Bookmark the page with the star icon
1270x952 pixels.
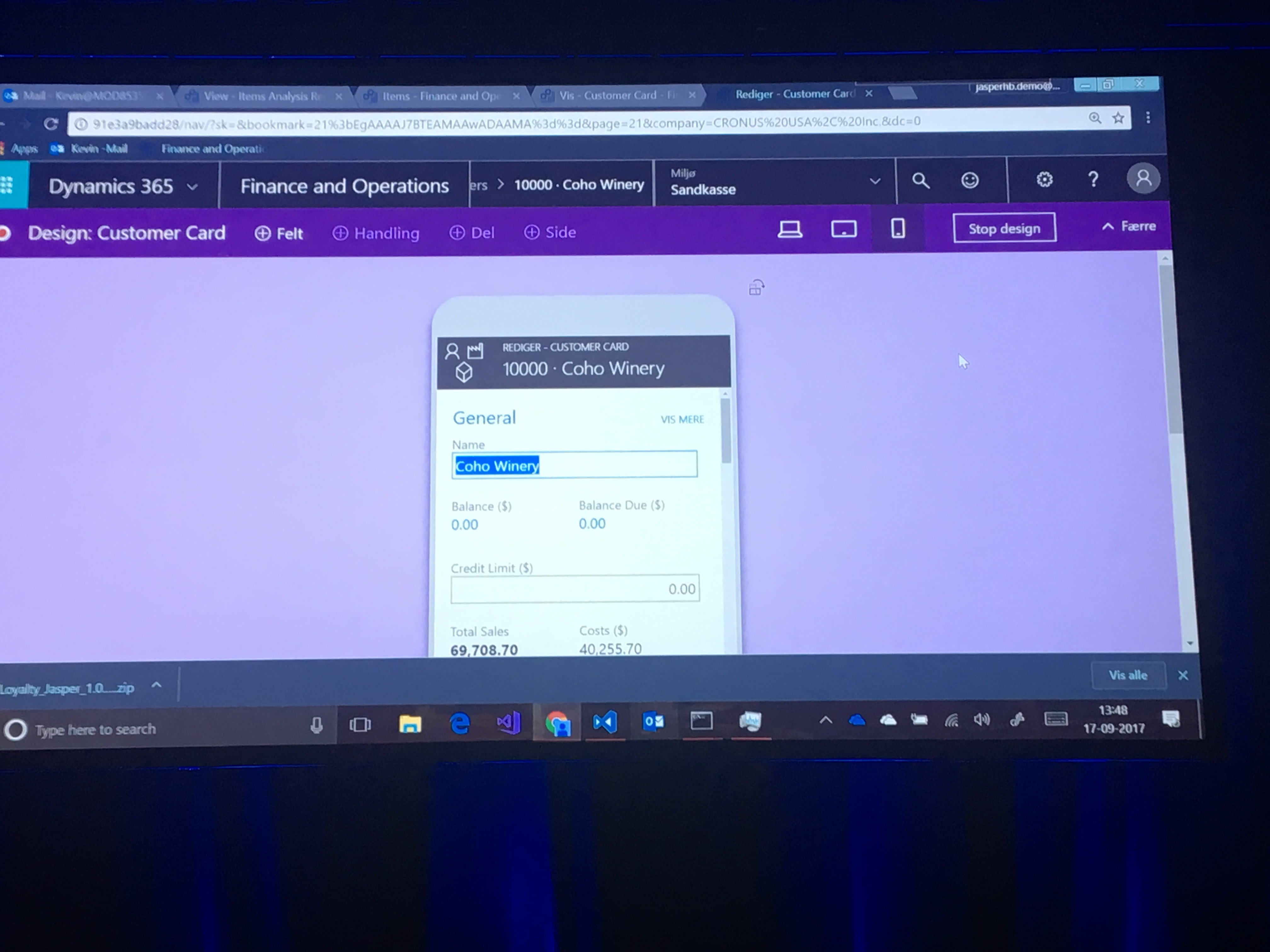tap(1118, 118)
